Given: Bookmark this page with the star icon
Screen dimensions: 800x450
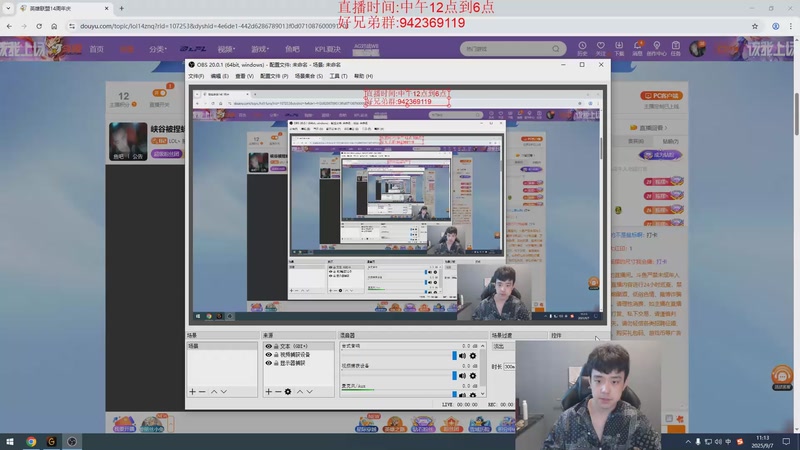Looking at the screenshot, I should (755, 26).
